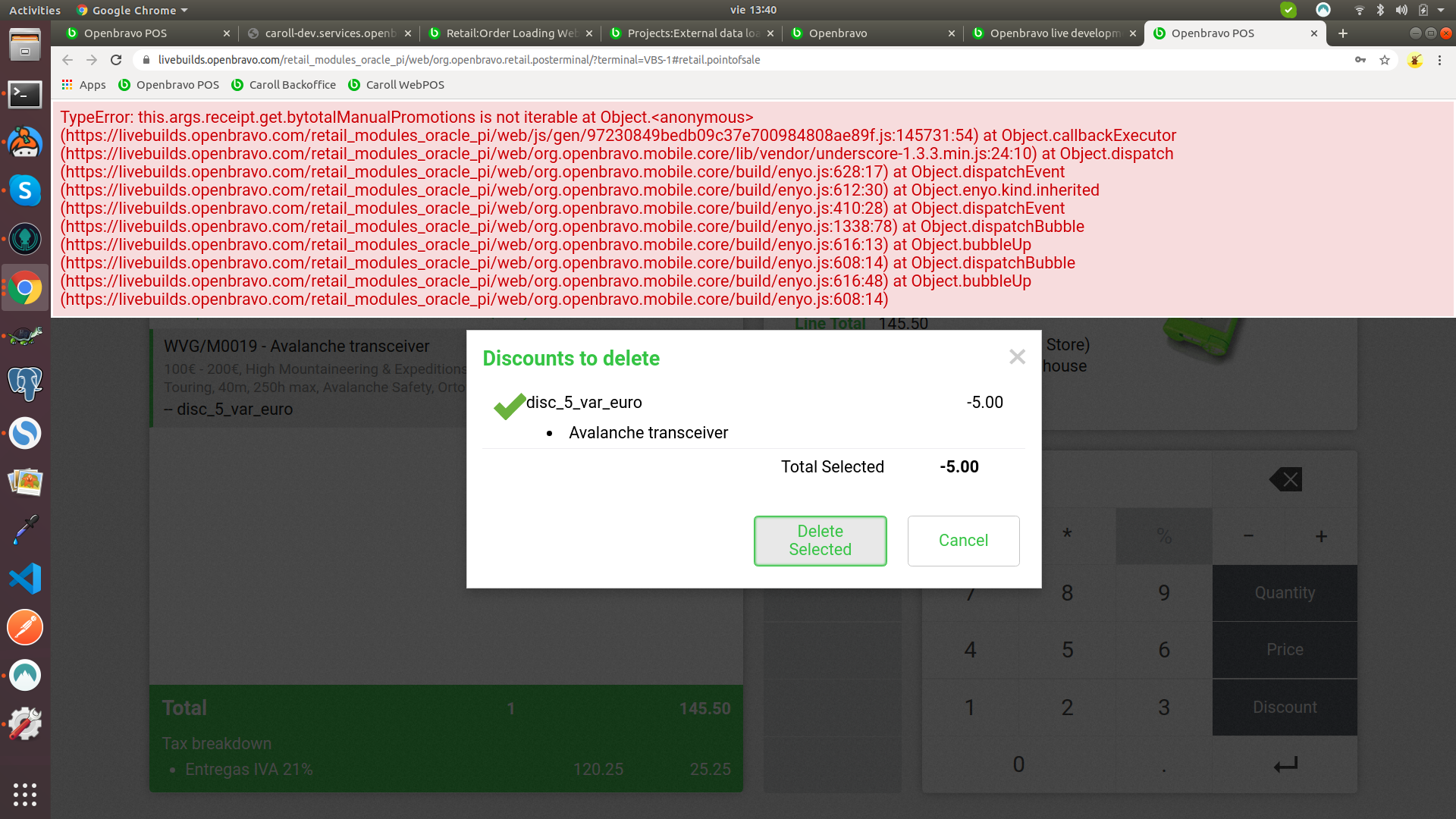Cancel the Discounts to delete dialog
1456x819 pixels.
coord(963,541)
